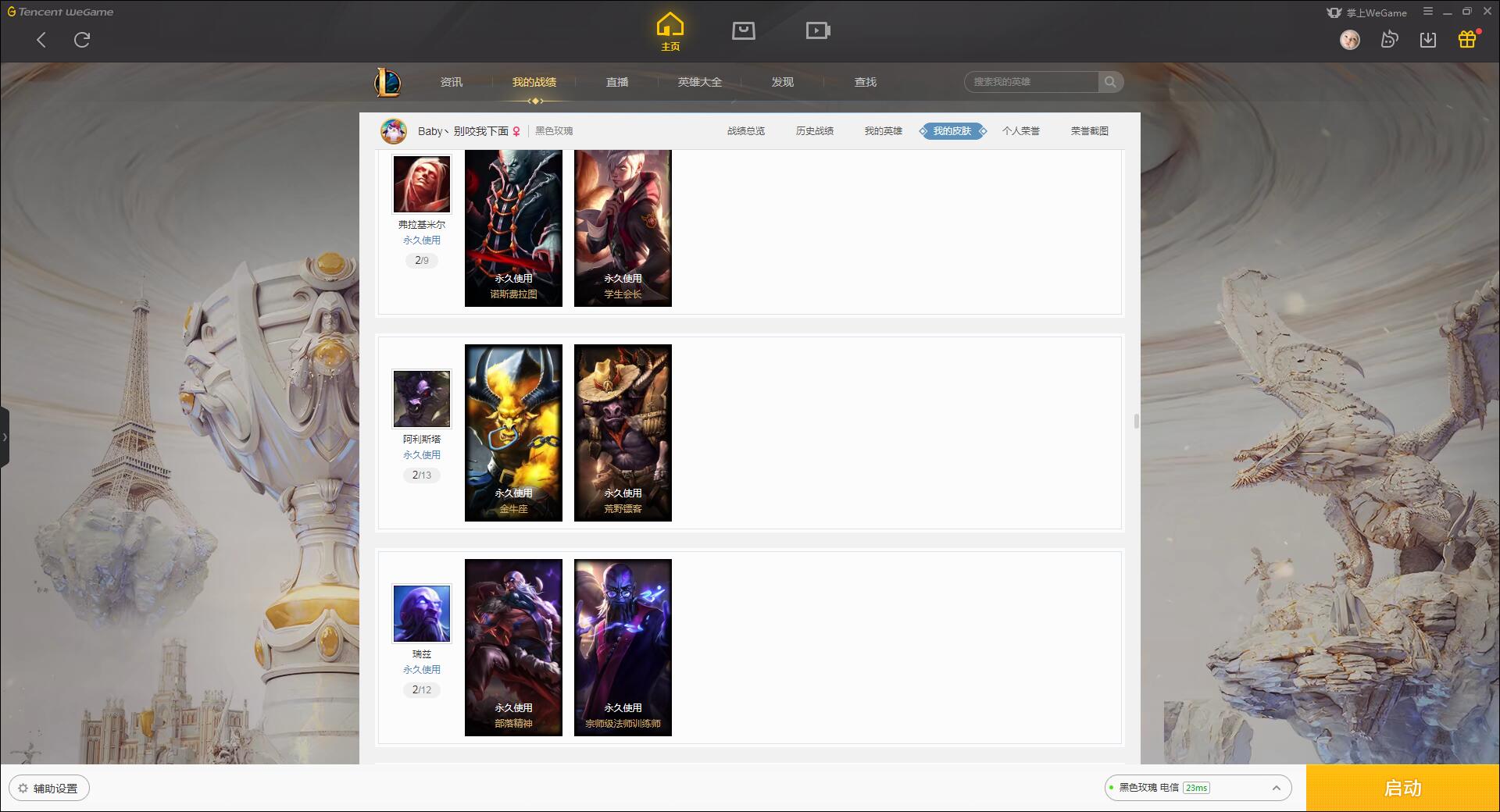Open the top-right hamburger menu
This screenshot has height=812, width=1500.
1428,12
